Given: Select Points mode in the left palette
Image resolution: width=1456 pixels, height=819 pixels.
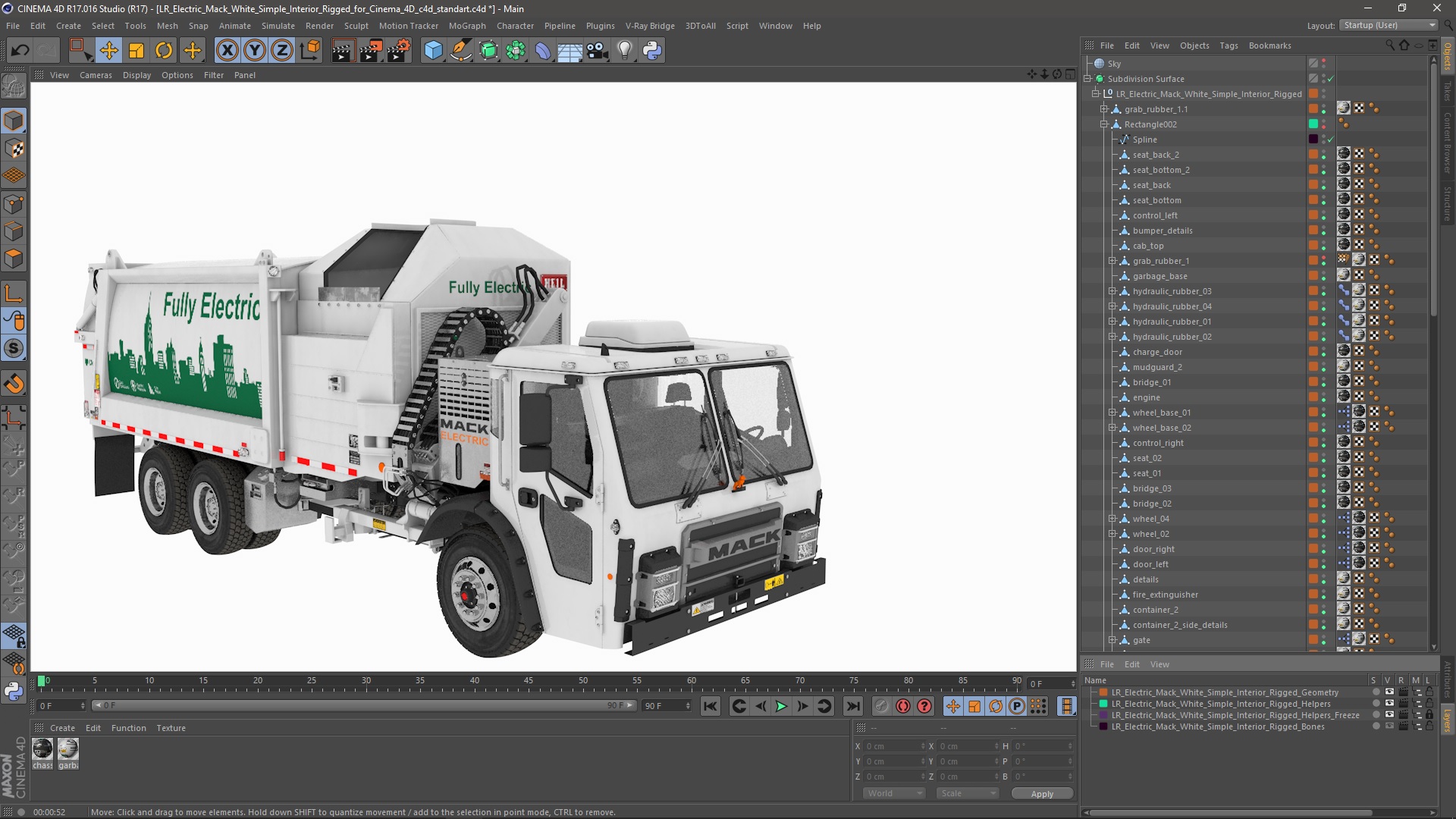Looking at the screenshot, I should click(14, 204).
